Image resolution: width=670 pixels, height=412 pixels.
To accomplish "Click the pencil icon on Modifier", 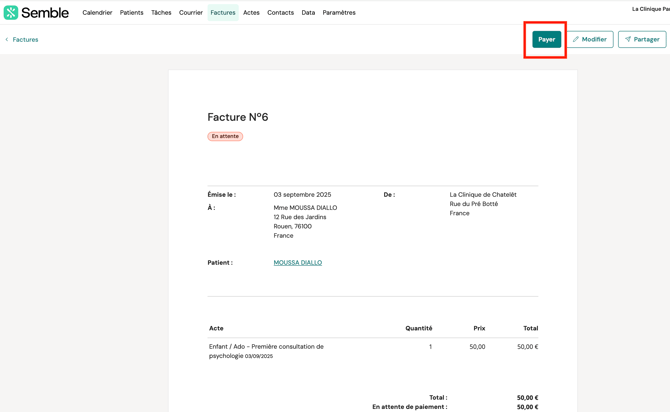I will pyautogui.click(x=576, y=40).
